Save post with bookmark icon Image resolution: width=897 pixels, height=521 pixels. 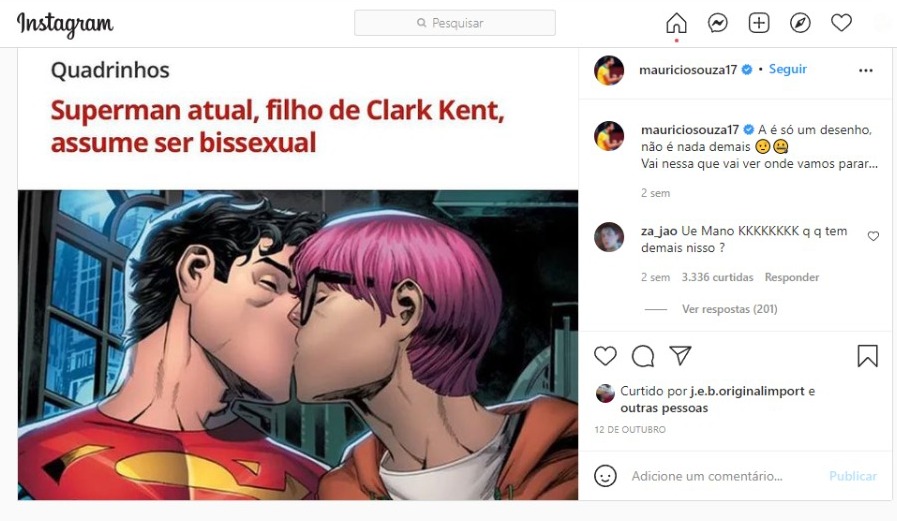pyautogui.click(x=867, y=356)
